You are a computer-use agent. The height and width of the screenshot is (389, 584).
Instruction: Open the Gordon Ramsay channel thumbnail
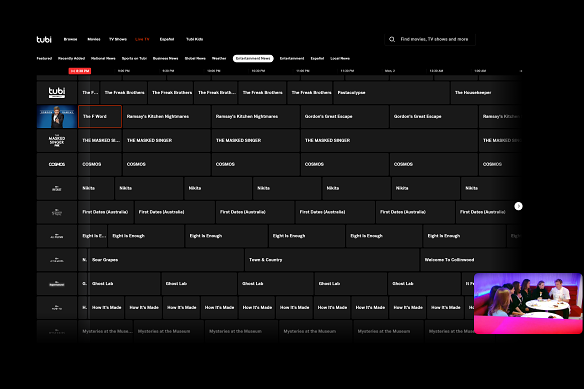click(x=57, y=117)
